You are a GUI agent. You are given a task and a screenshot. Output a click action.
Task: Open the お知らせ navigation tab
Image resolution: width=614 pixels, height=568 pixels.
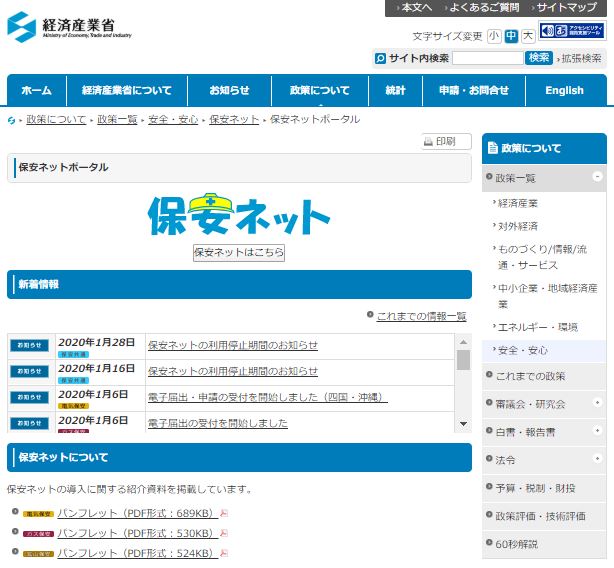[229, 90]
